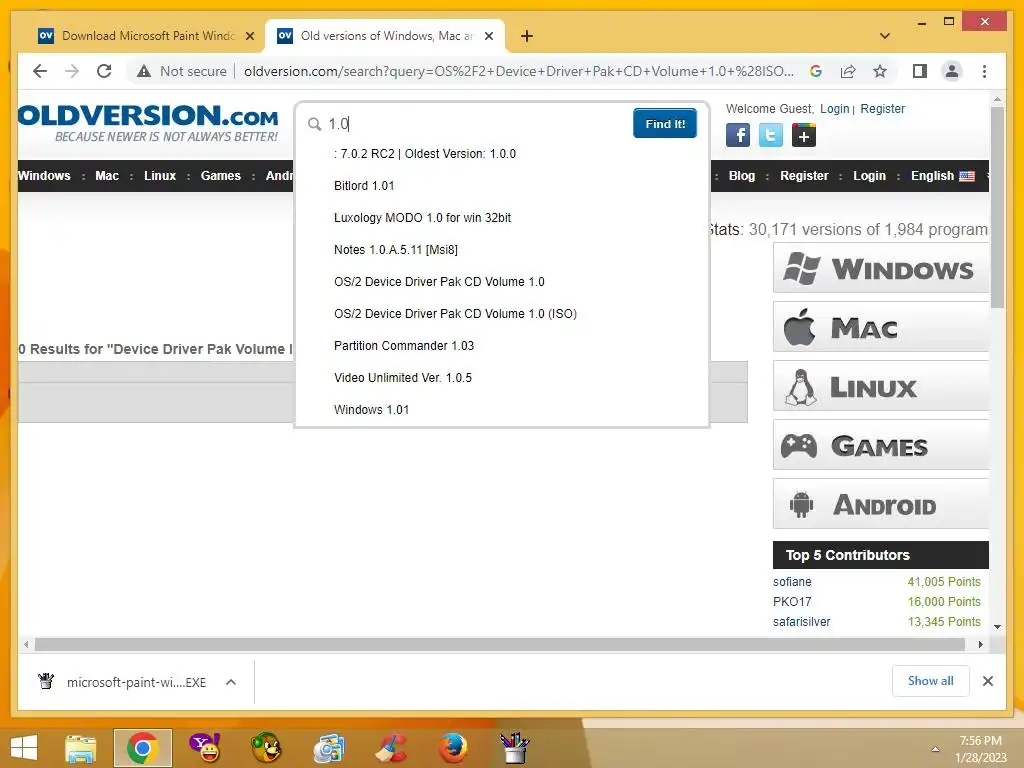
Task: Open the English language selector
Action: (942, 176)
